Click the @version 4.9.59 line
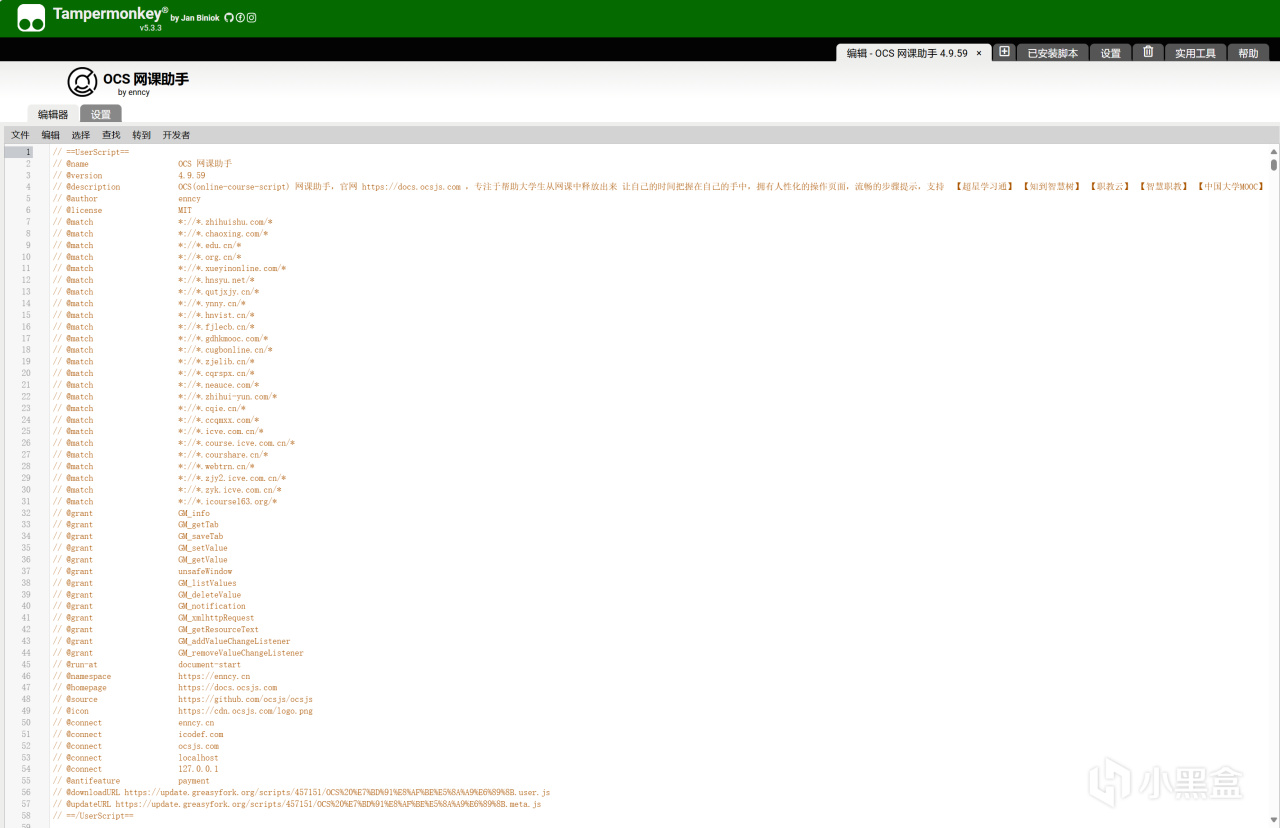The image size is (1280, 828). click(x=129, y=175)
